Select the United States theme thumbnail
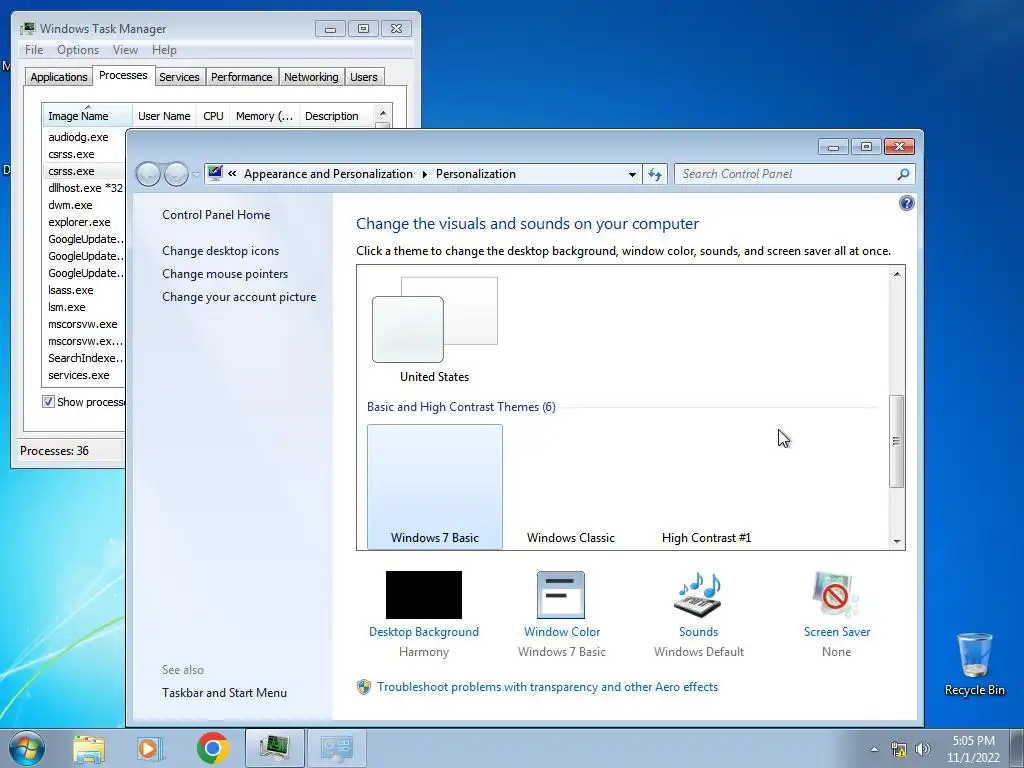 [x=434, y=328]
